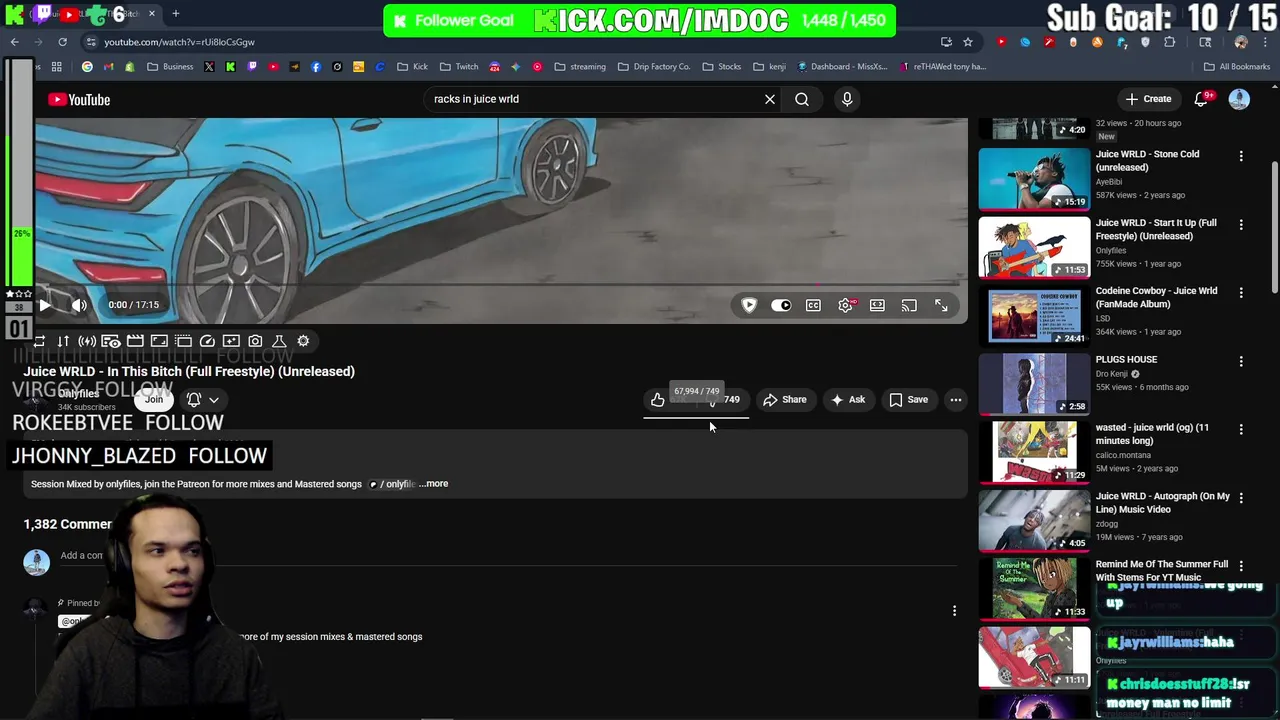This screenshot has width=1280, height=720.
Task: Open Remind Me Of The Summer video title
Action: pos(1162,570)
